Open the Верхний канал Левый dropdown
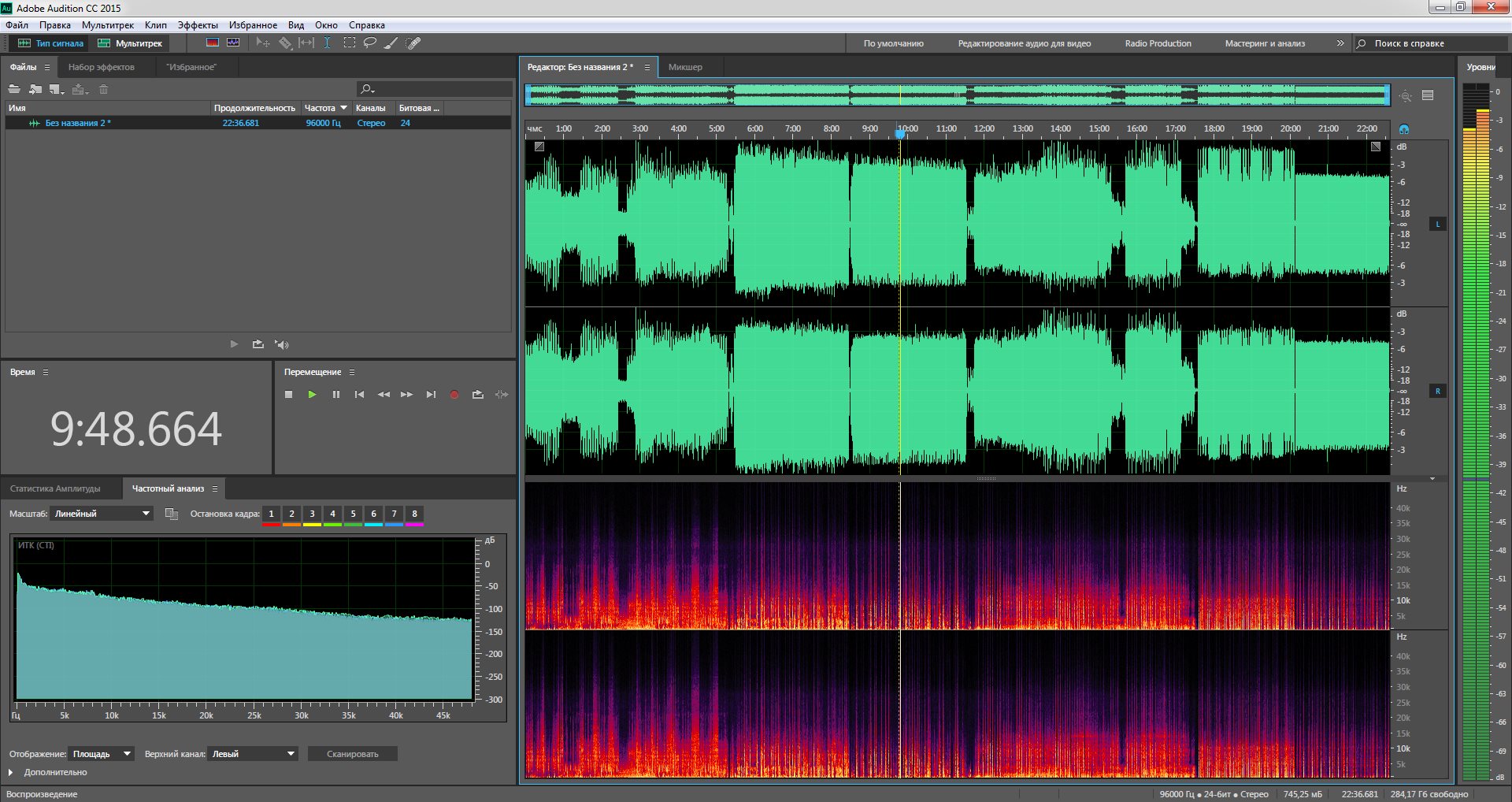 coord(253,754)
